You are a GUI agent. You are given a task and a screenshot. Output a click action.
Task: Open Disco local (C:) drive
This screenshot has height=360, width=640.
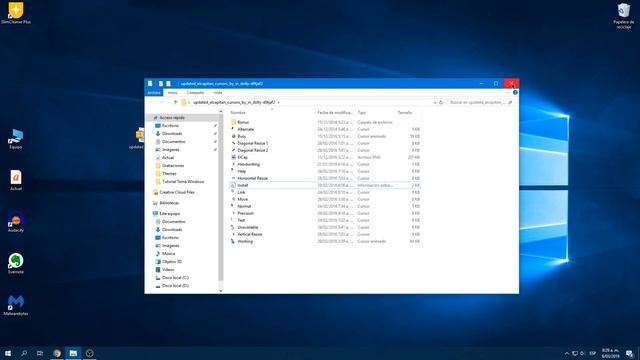point(175,278)
